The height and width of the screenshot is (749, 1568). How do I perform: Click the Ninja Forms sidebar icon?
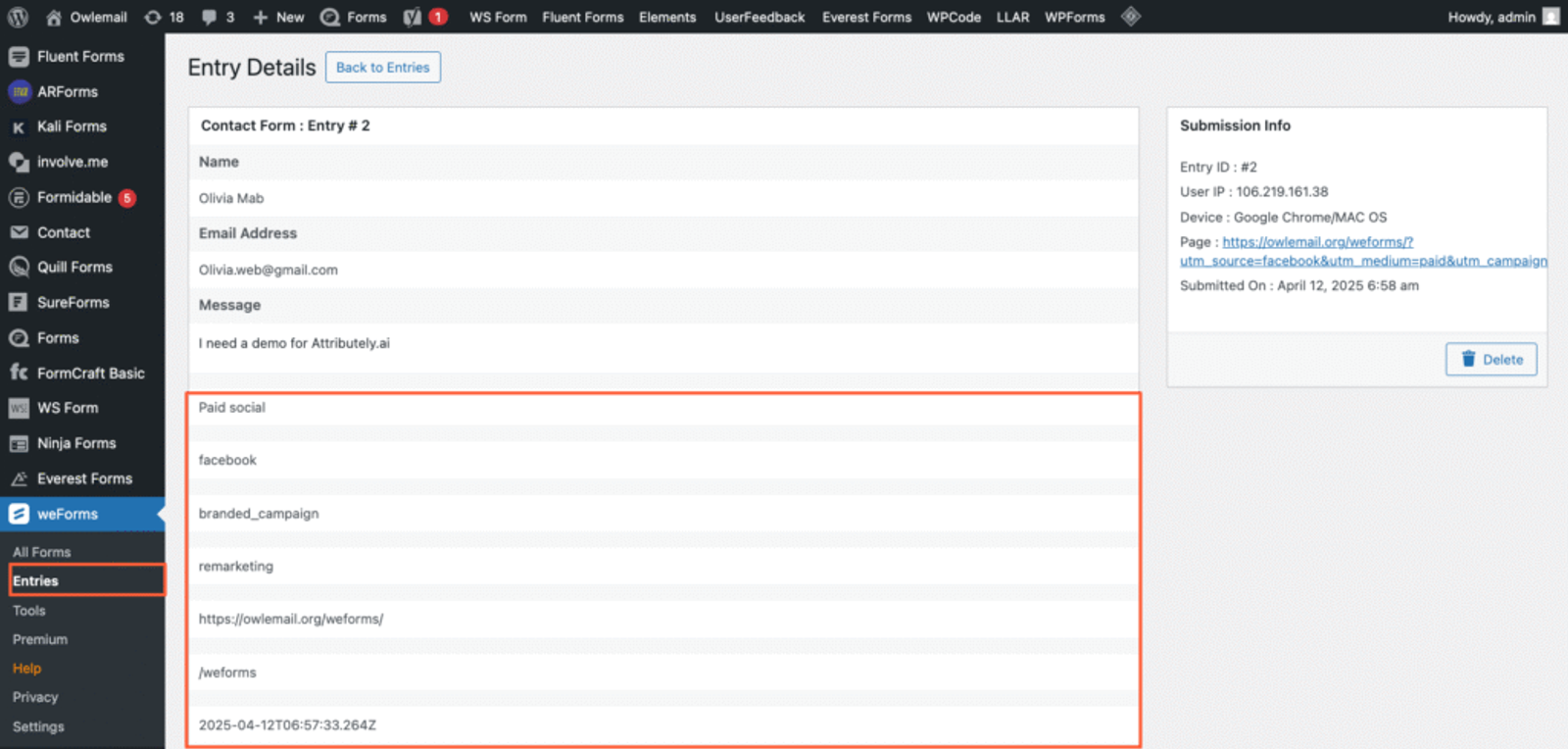click(x=19, y=444)
